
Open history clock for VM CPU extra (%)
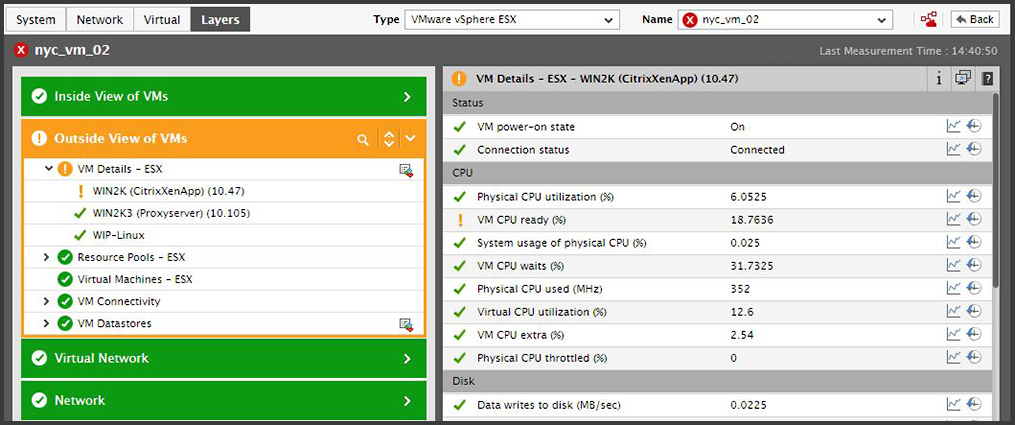[x=974, y=334]
